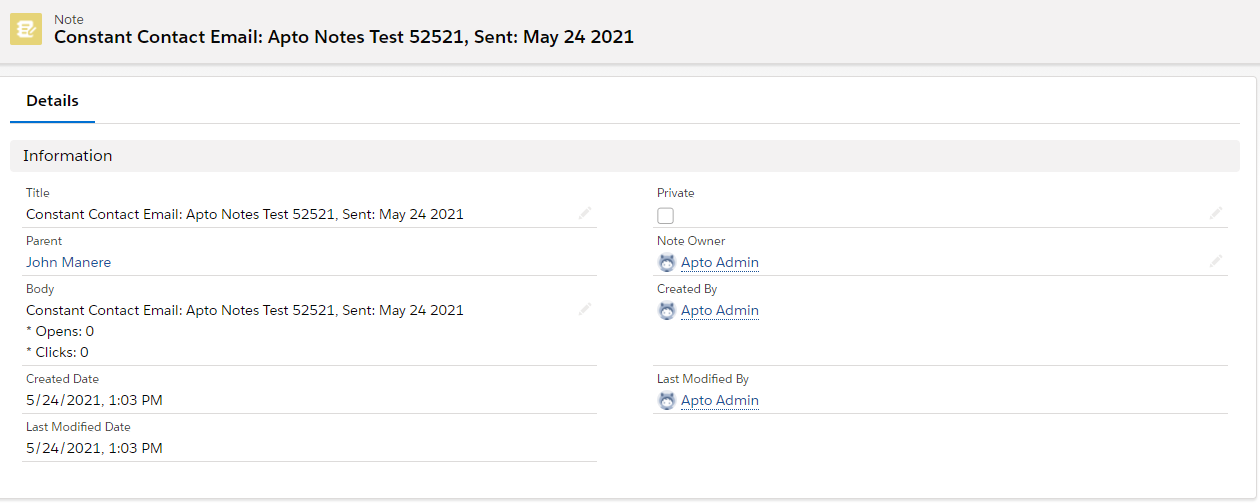Click the note heading title in the header
The image size is (1260, 504).
(344, 37)
